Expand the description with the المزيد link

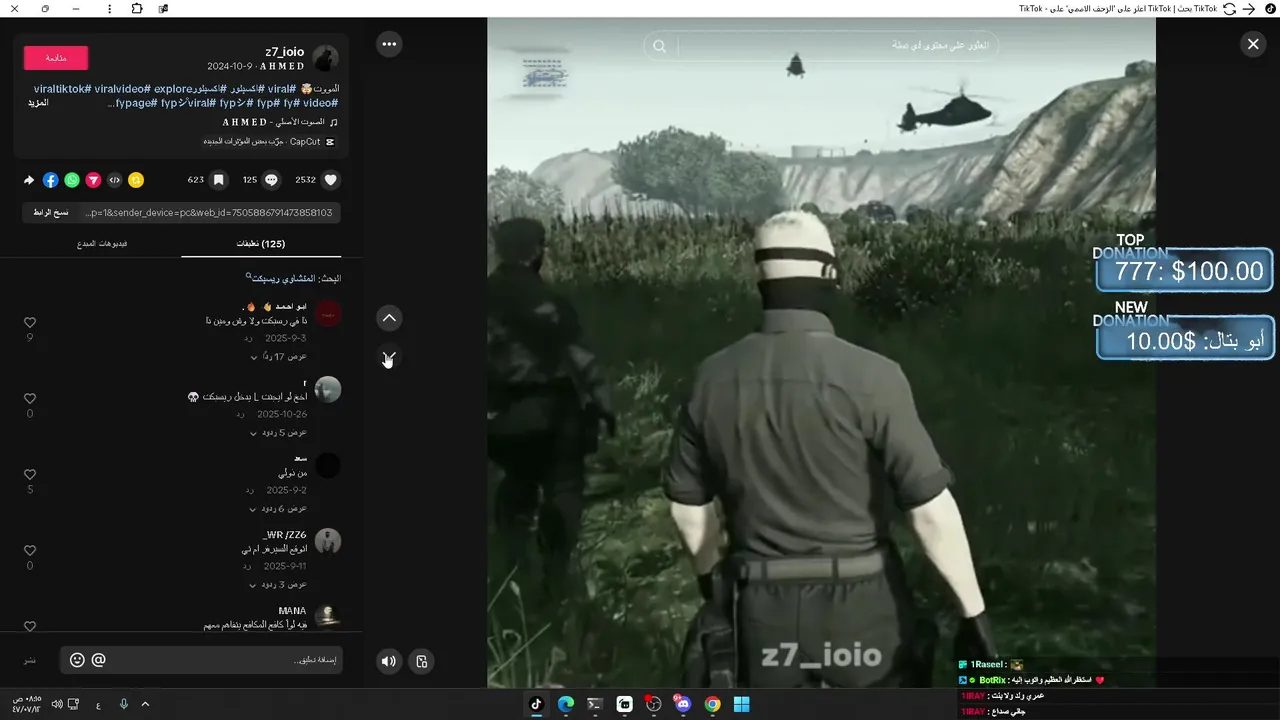pos(38,103)
